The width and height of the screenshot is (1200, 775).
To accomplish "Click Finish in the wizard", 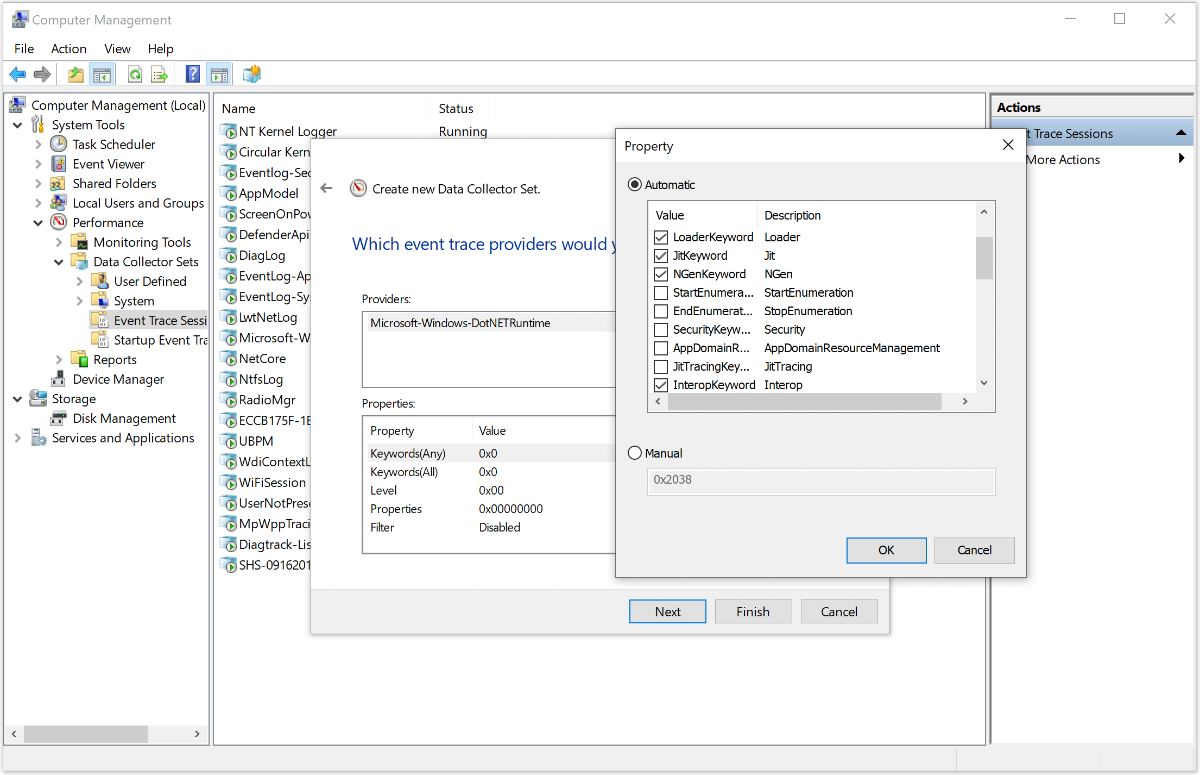I will 753,612.
